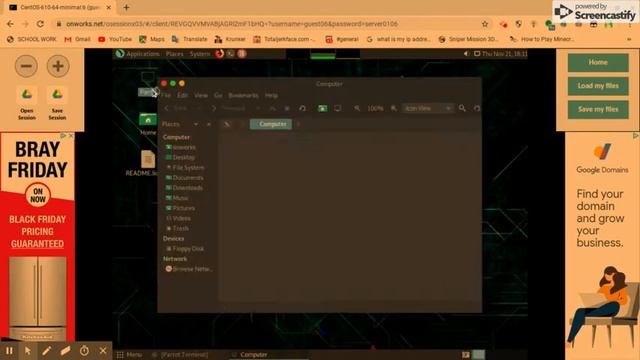The image size is (640, 360).
Task: Toggle the location edit pencil button
Action: tap(227, 124)
